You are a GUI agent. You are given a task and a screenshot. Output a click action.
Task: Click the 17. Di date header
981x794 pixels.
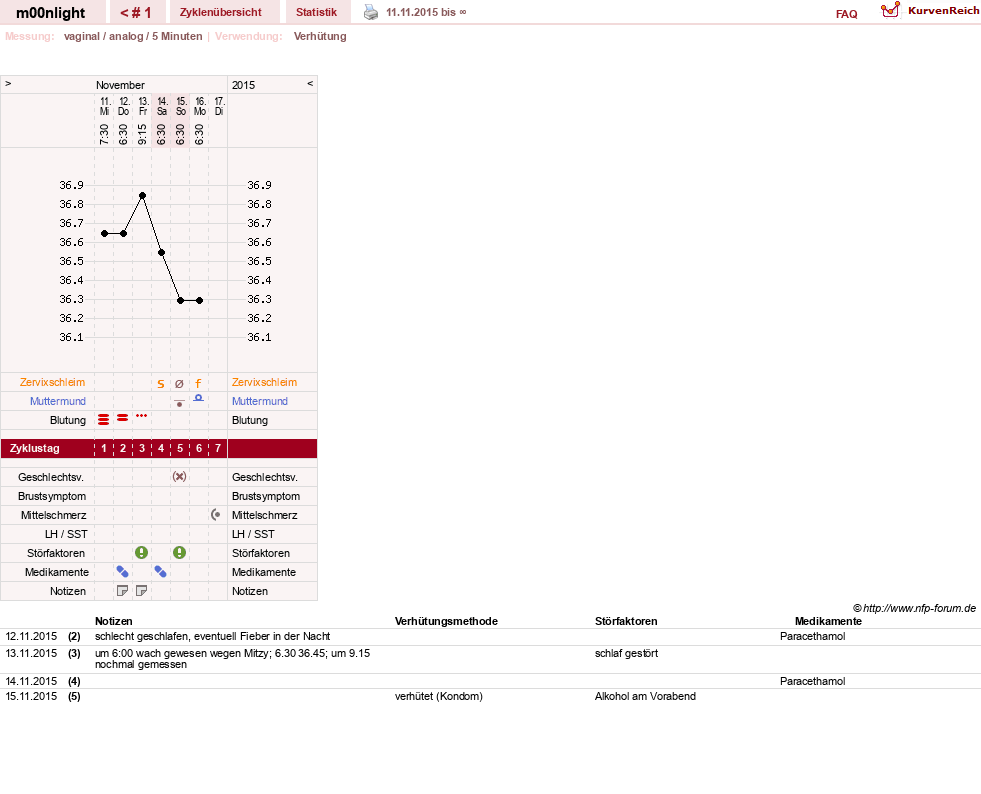click(x=219, y=106)
